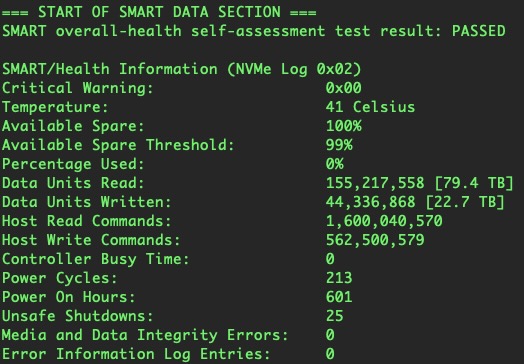
Task: Click the Host Read Commands value 1,600,040,570
Action: 384,221
